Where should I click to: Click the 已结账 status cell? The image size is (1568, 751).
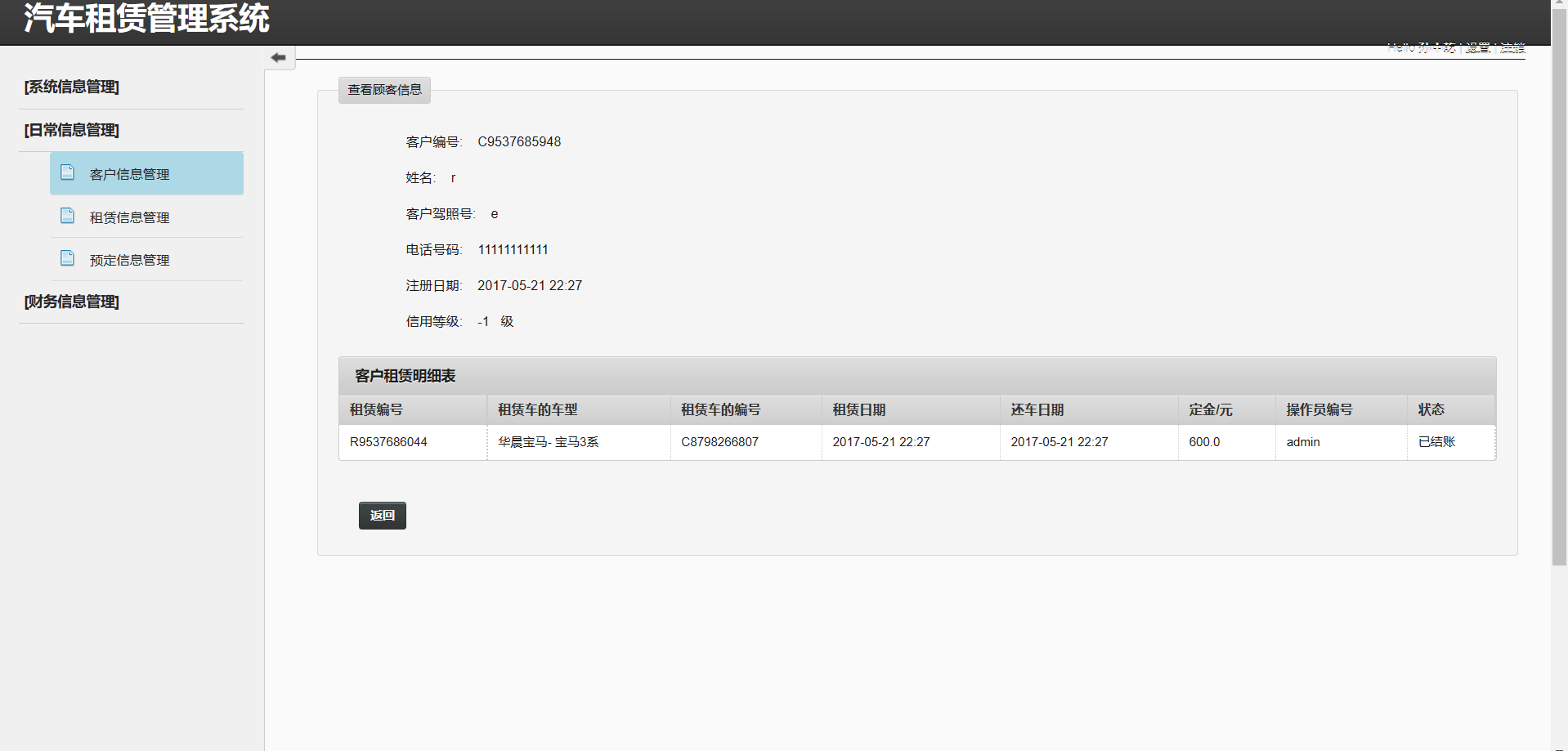tap(1451, 442)
